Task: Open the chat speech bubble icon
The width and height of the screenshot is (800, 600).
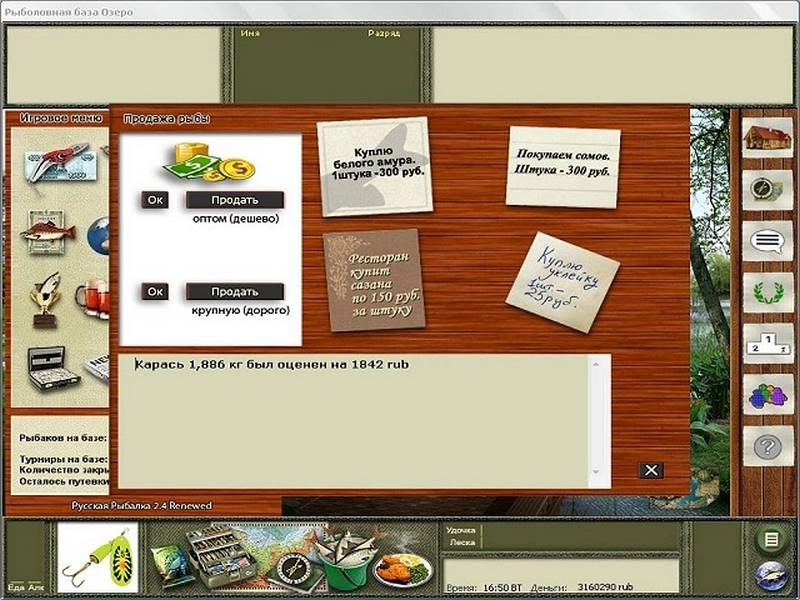Action: click(x=766, y=241)
